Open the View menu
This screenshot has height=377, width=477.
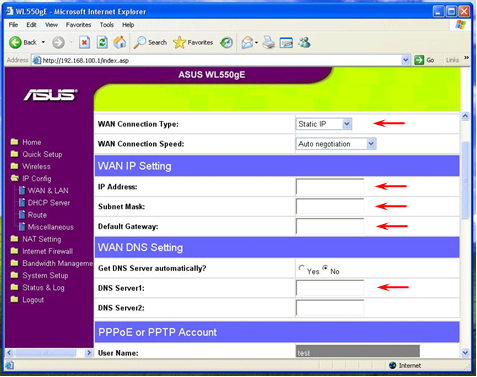(x=51, y=25)
